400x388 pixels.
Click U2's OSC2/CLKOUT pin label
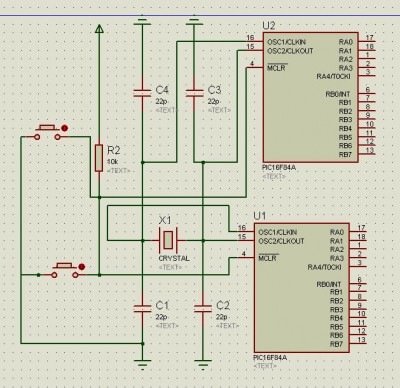(x=290, y=51)
